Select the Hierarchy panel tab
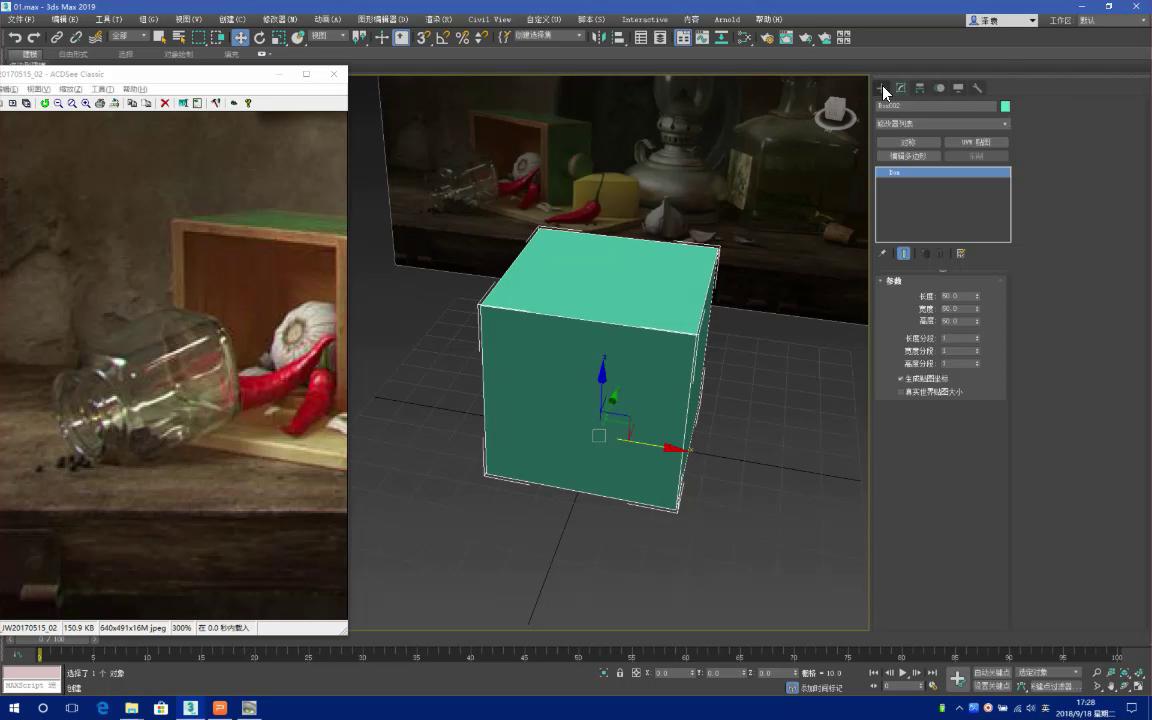The image size is (1152, 720). click(x=919, y=88)
